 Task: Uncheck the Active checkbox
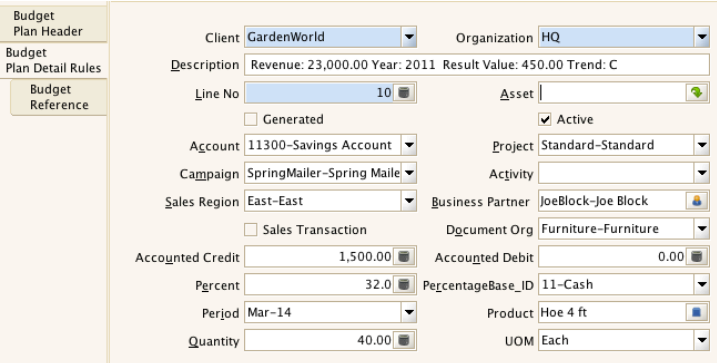coord(545,119)
